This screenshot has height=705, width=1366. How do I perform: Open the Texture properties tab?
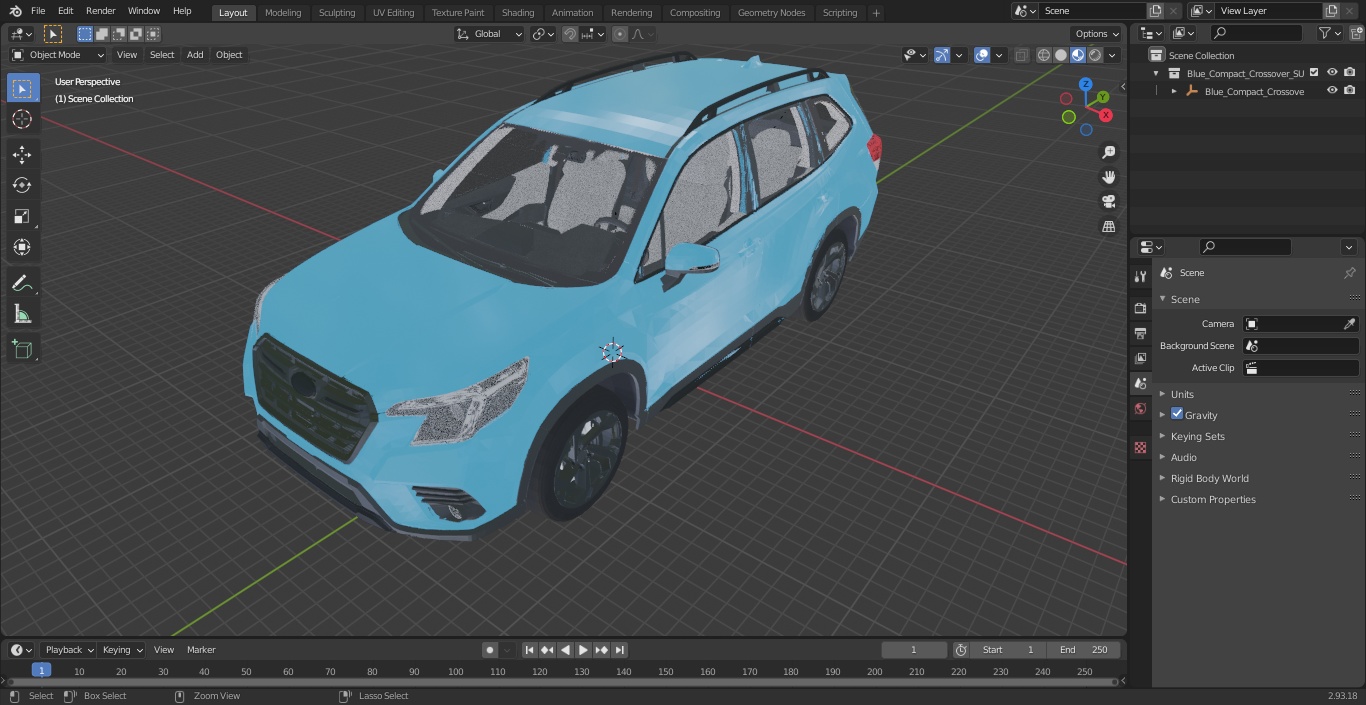tap(1140, 447)
